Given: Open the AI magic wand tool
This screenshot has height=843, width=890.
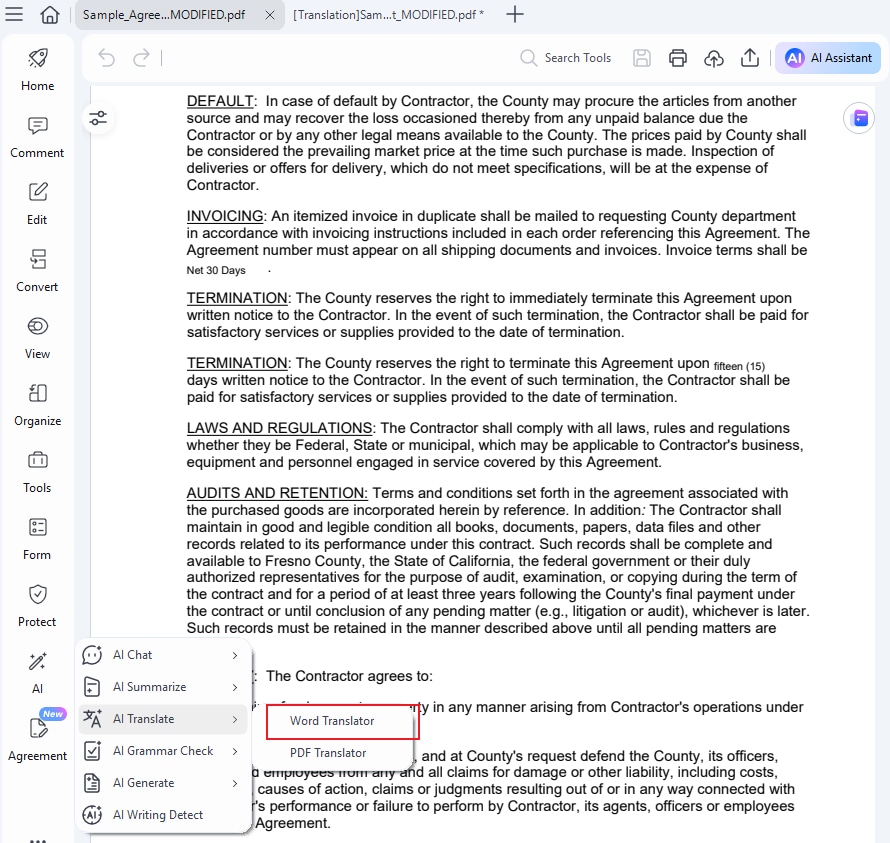Looking at the screenshot, I should coord(37,673).
